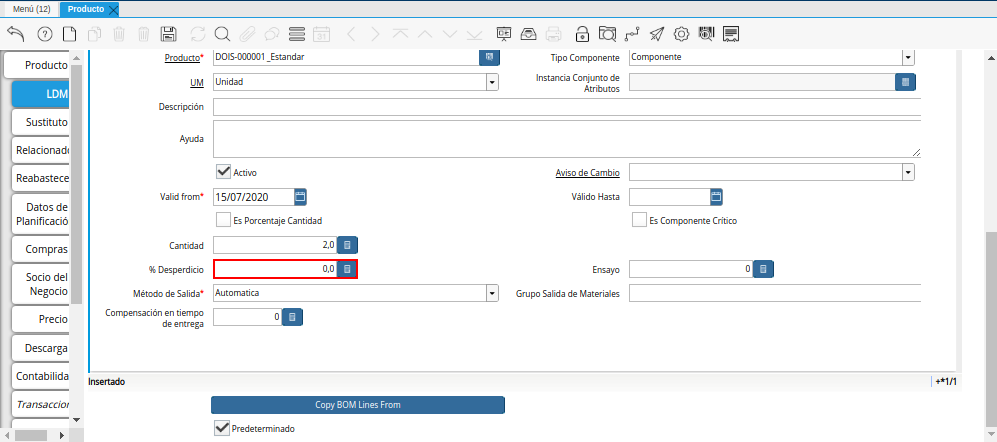Expand the UM unit dropdown
Viewport: 997px width, 442px height.
point(491,82)
